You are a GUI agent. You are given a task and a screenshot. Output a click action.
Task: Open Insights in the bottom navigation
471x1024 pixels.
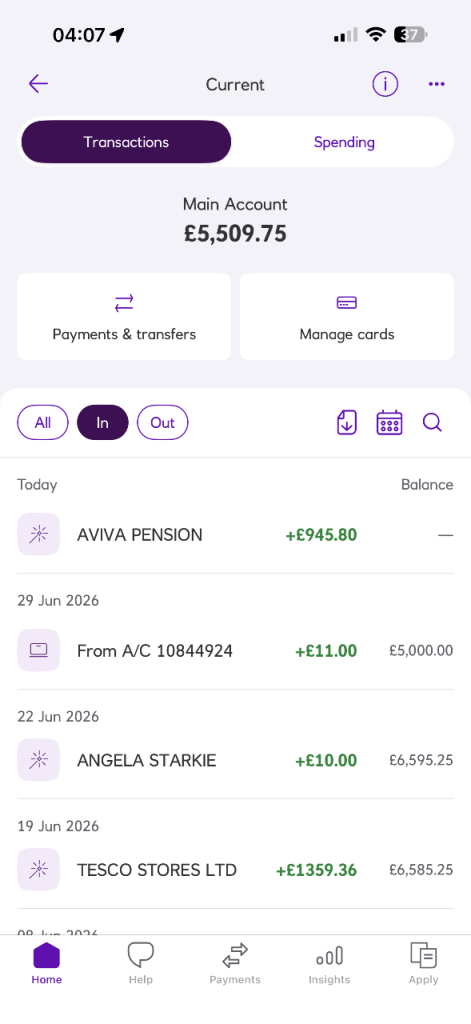coord(329,963)
